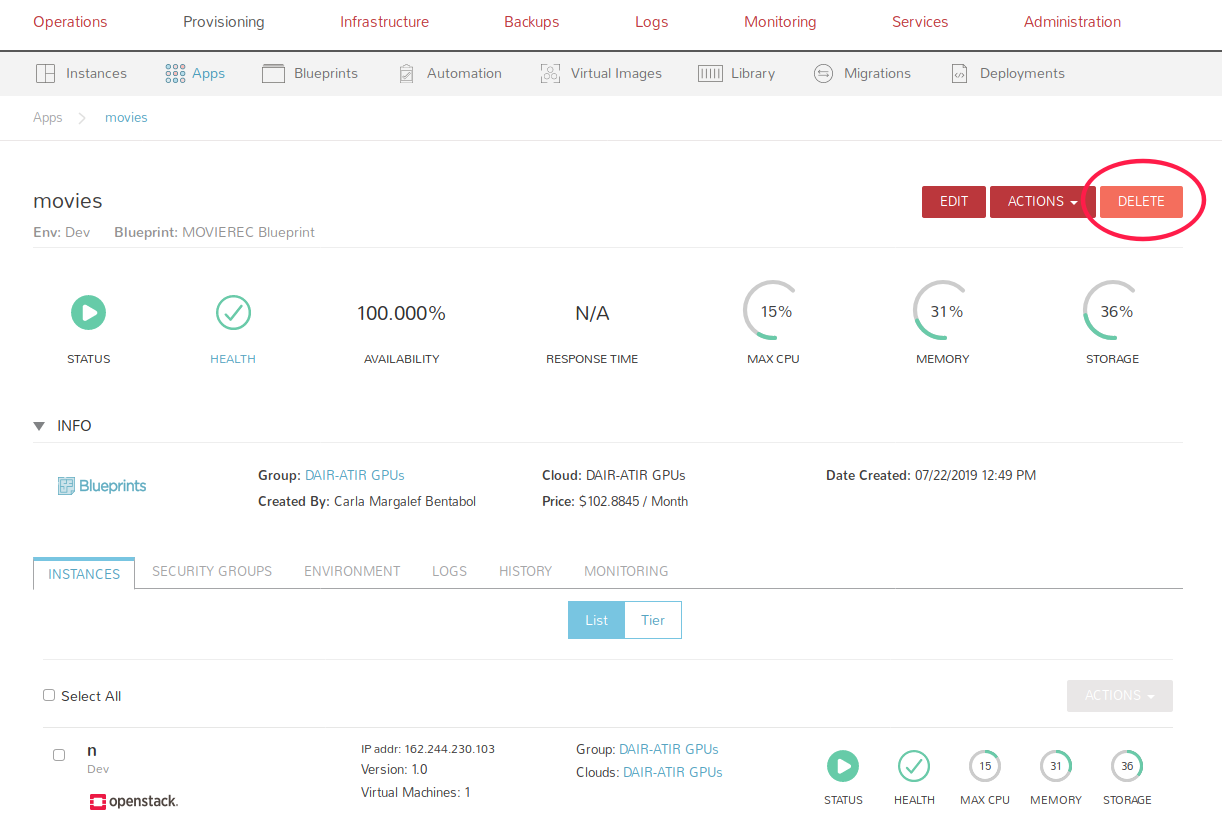
Task: Open the Provisioning top menu
Action: pos(223,22)
